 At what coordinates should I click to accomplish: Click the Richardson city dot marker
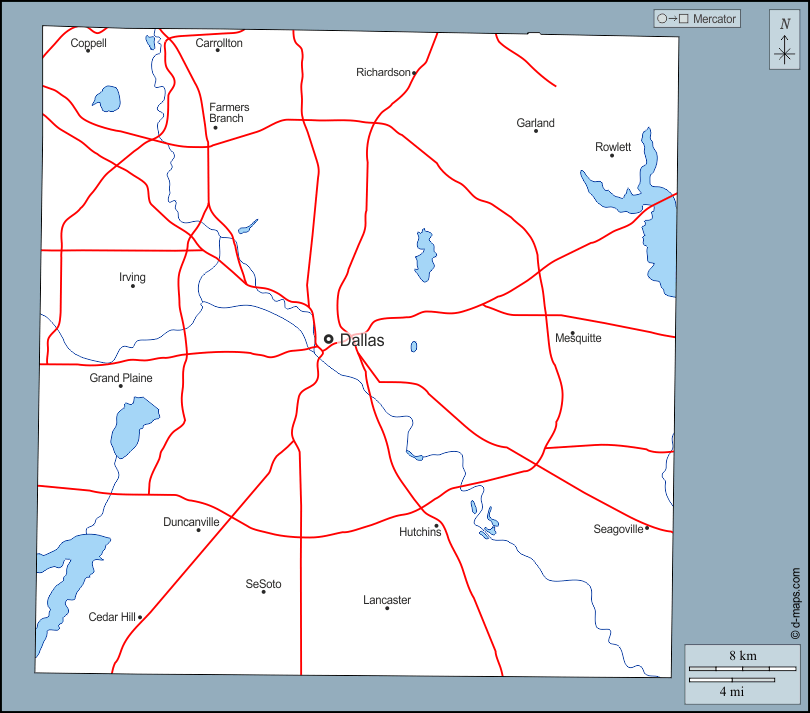(414, 72)
